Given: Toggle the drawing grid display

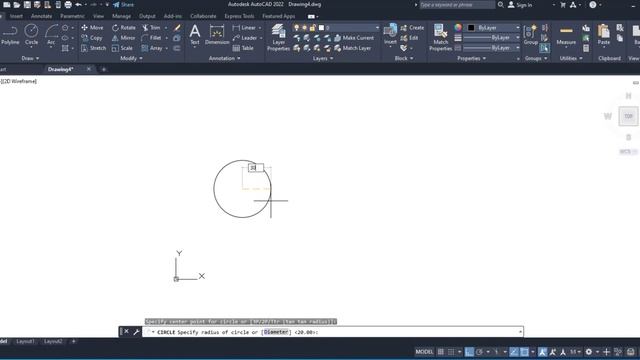Looking at the screenshot, I should click(x=441, y=351).
